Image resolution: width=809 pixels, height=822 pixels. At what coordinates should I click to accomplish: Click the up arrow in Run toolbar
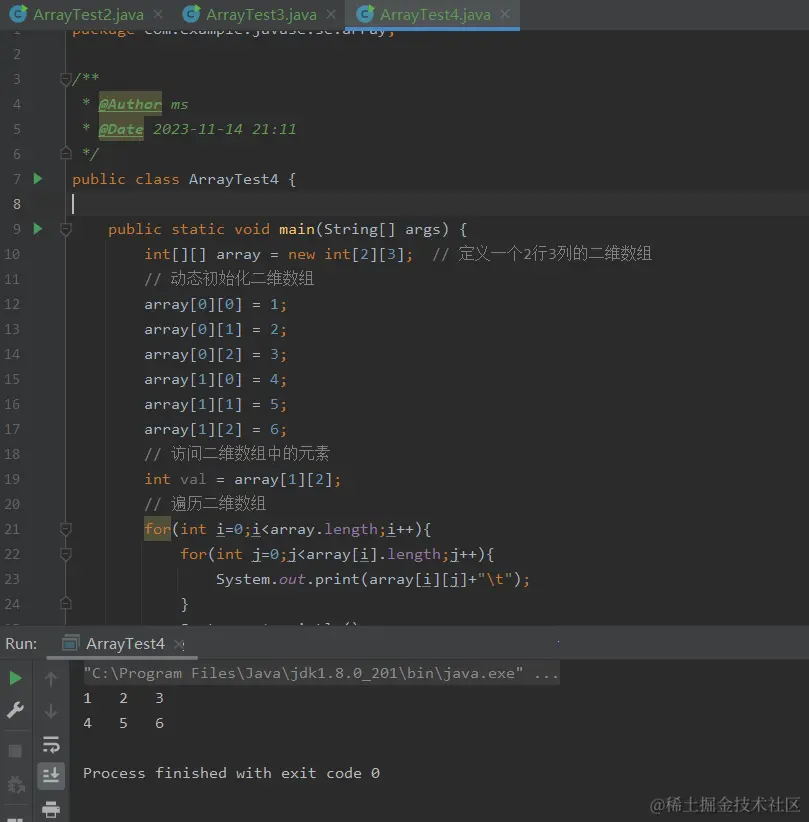tap(51, 679)
